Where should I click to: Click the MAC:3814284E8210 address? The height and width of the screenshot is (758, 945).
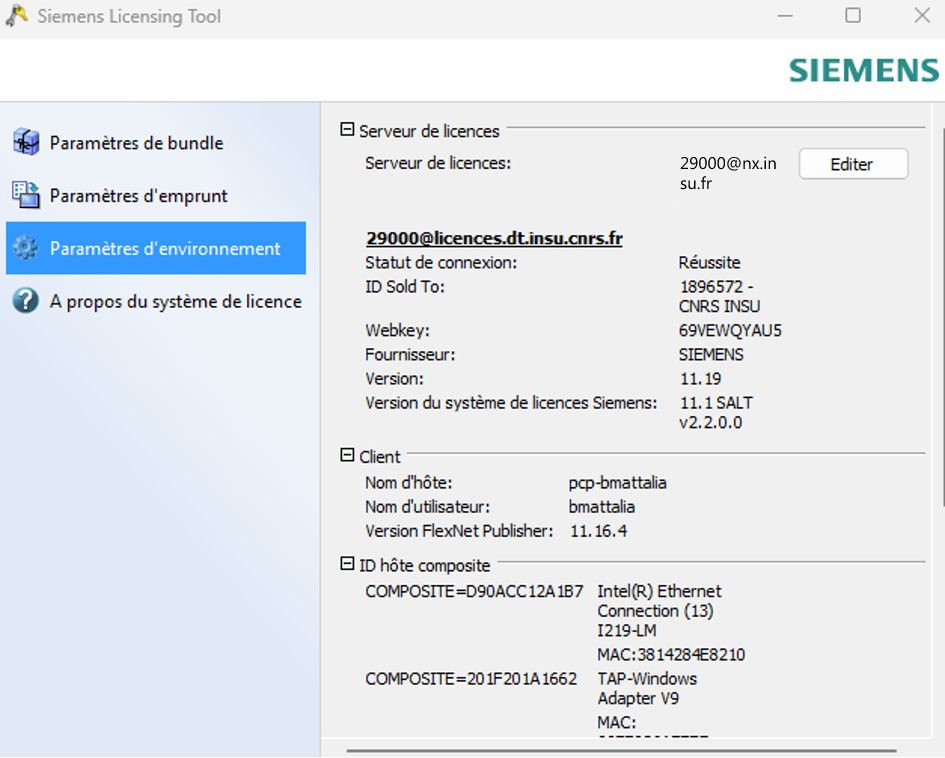pos(671,654)
